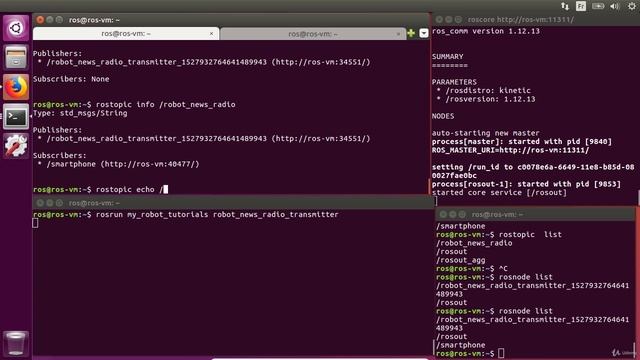The height and width of the screenshot is (360, 640).
Task: Switch to the second ros@ros-vm terminal tab
Action: 313,34
